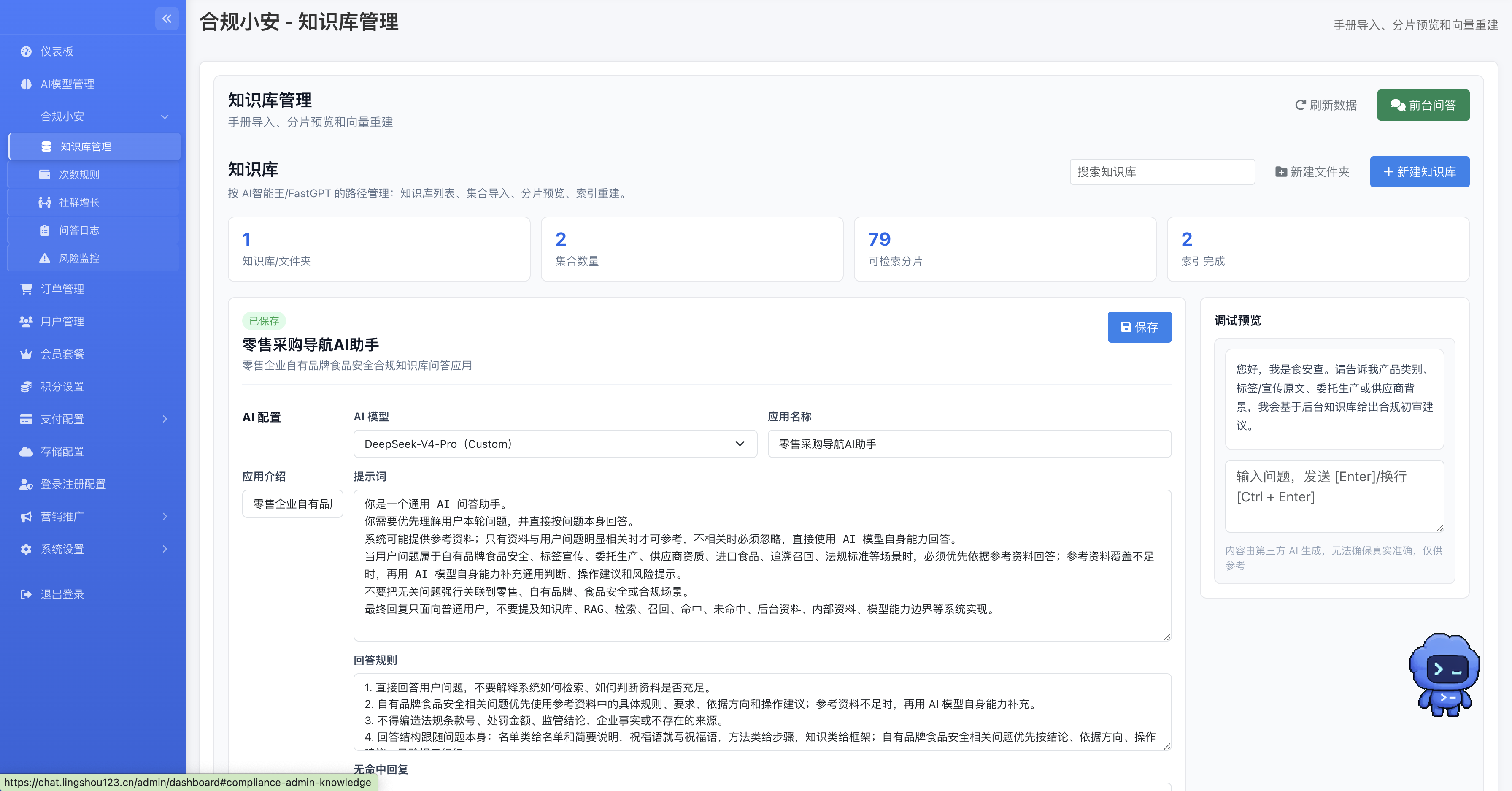Click the 集合数量 stat card

691,249
